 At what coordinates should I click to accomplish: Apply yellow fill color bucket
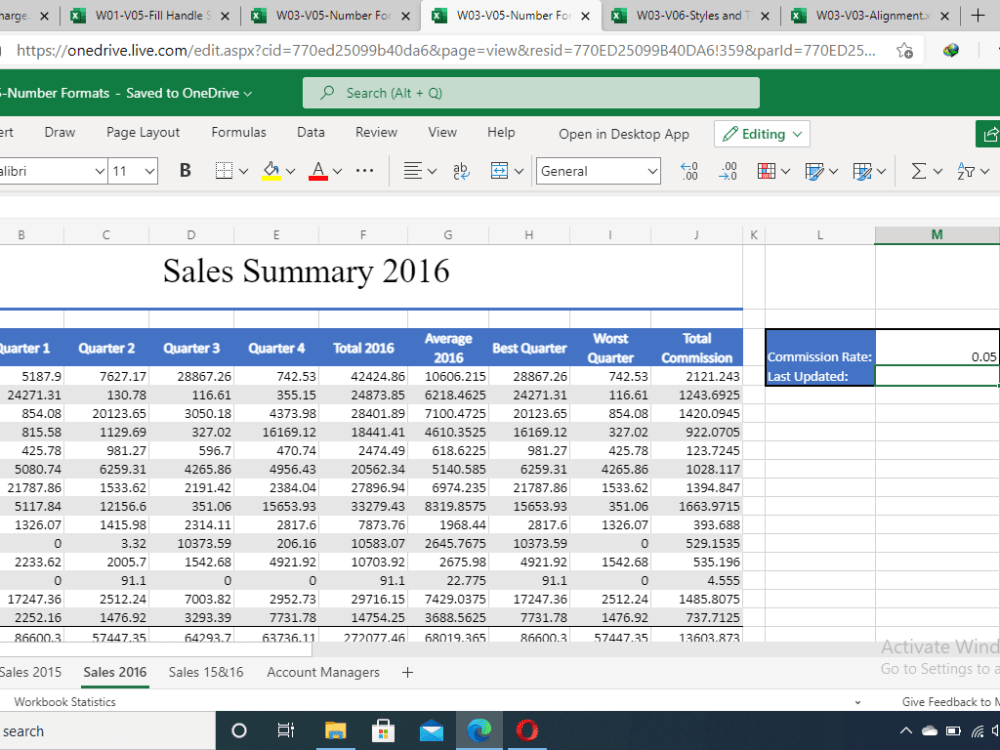272,171
